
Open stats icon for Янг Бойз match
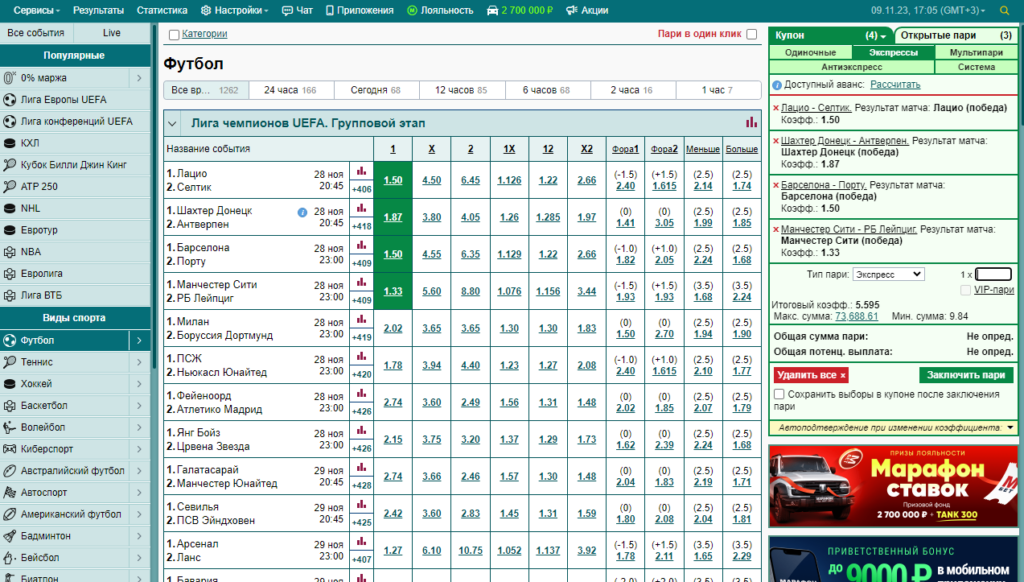(x=361, y=430)
